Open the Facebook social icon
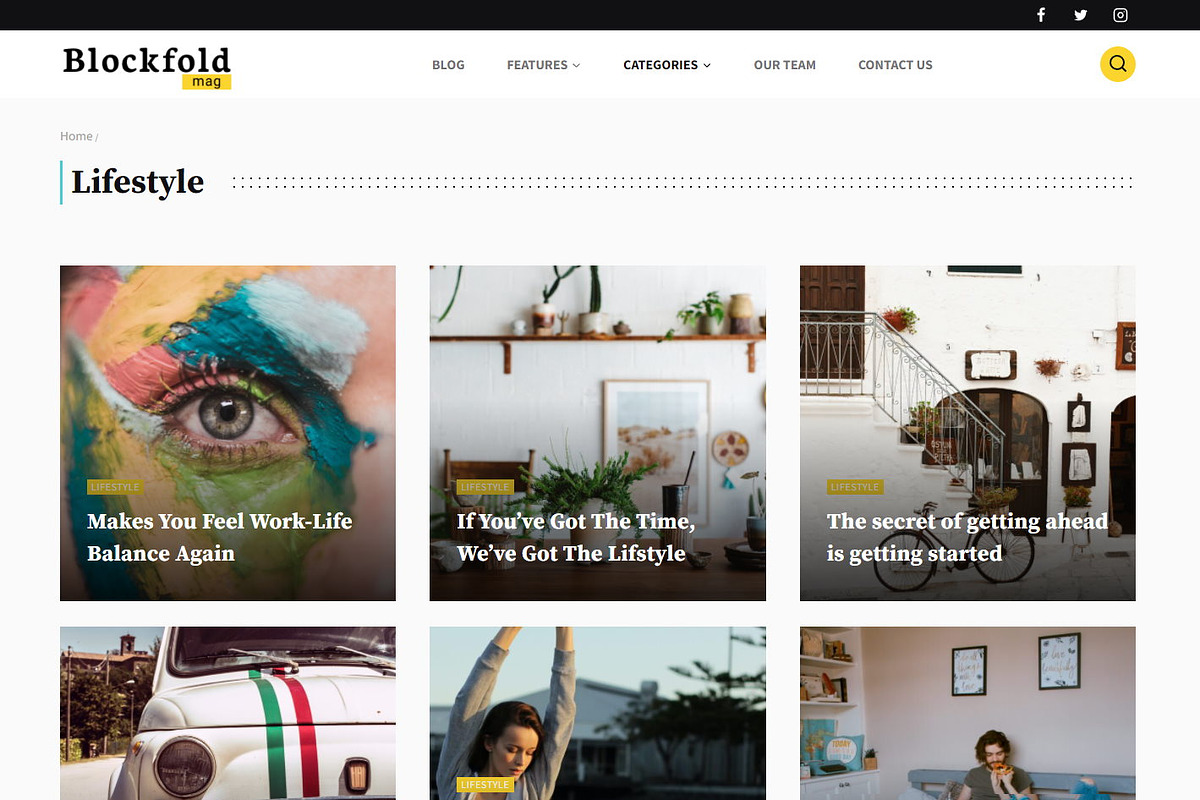Image resolution: width=1200 pixels, height=800 pixels. 1041,15
